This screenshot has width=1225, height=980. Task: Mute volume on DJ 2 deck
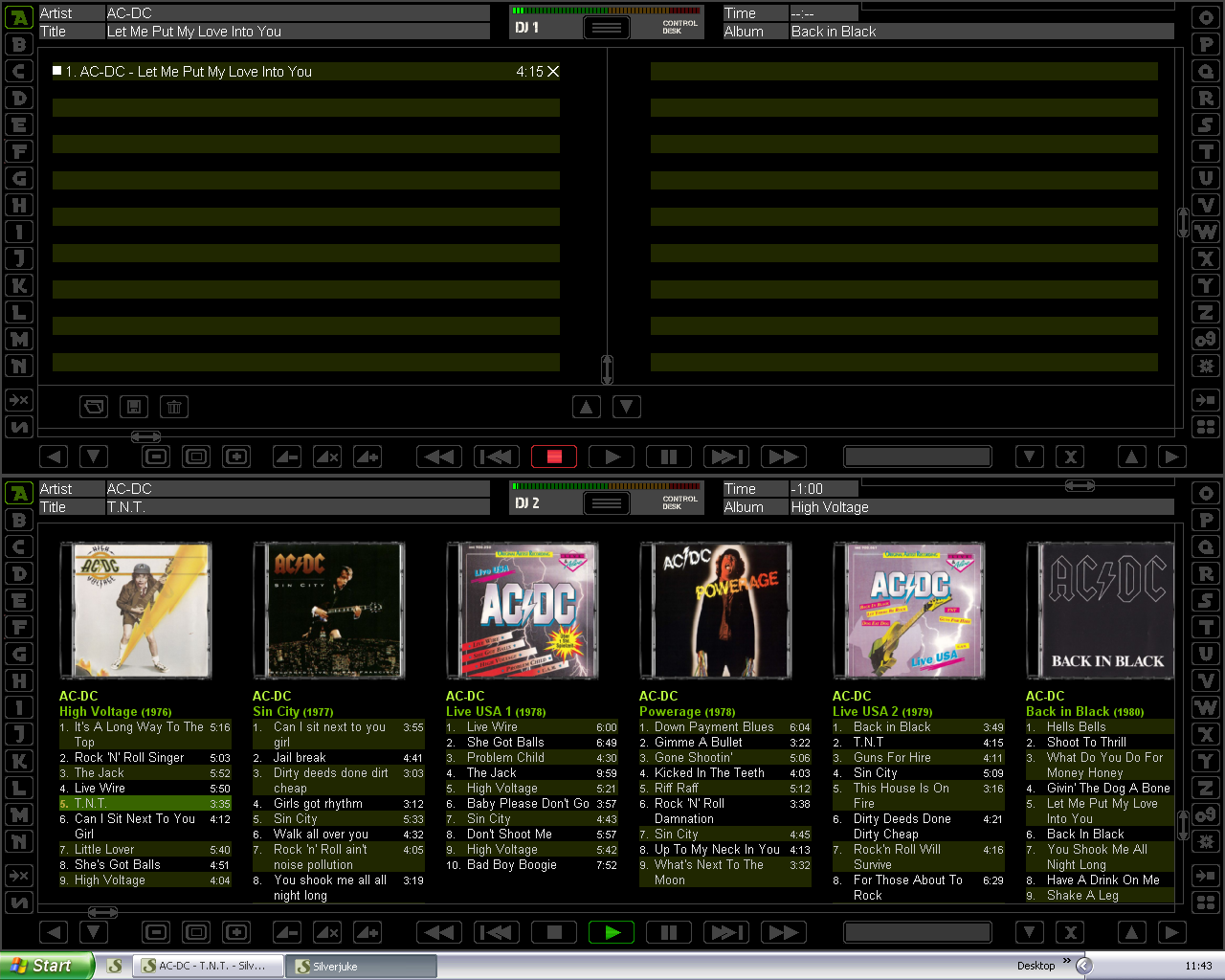pos(327,932)
